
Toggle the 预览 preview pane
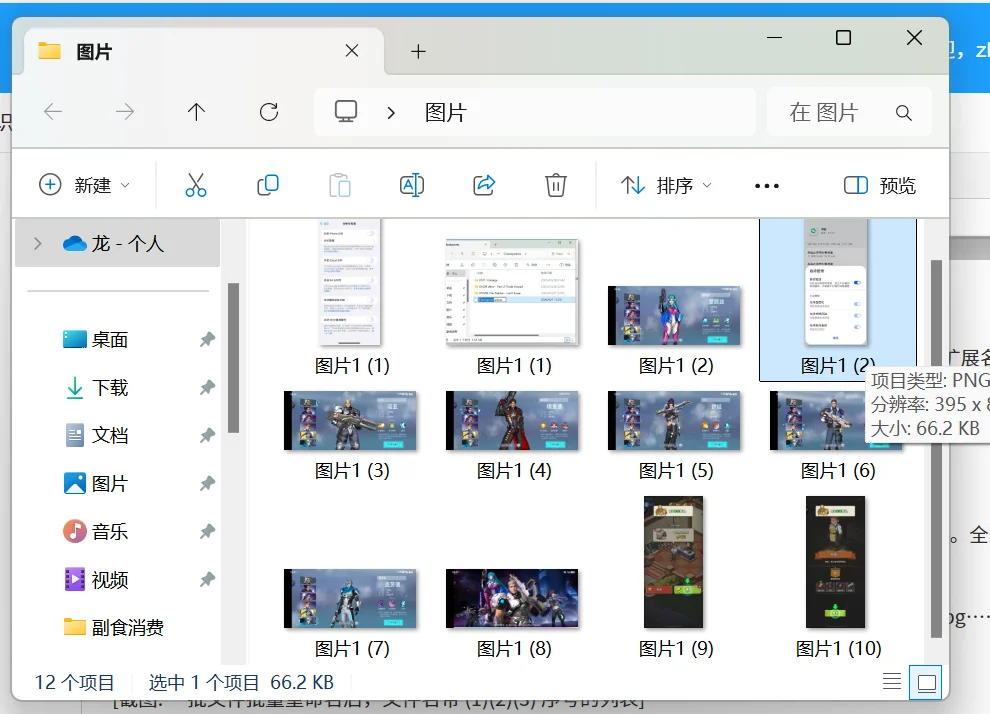click(880, 186)
